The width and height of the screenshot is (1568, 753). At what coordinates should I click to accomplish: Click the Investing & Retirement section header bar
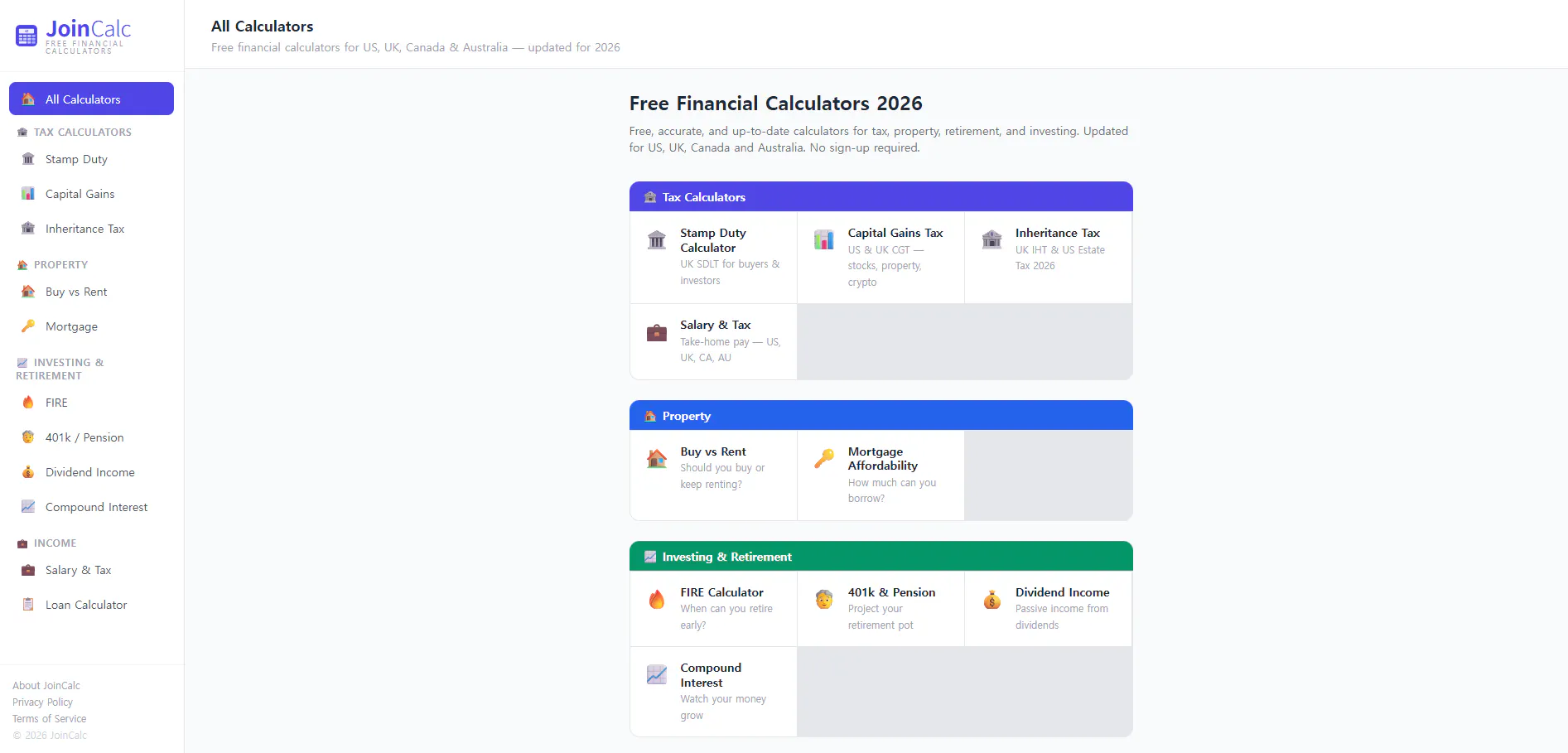click(x=881, y=557)
